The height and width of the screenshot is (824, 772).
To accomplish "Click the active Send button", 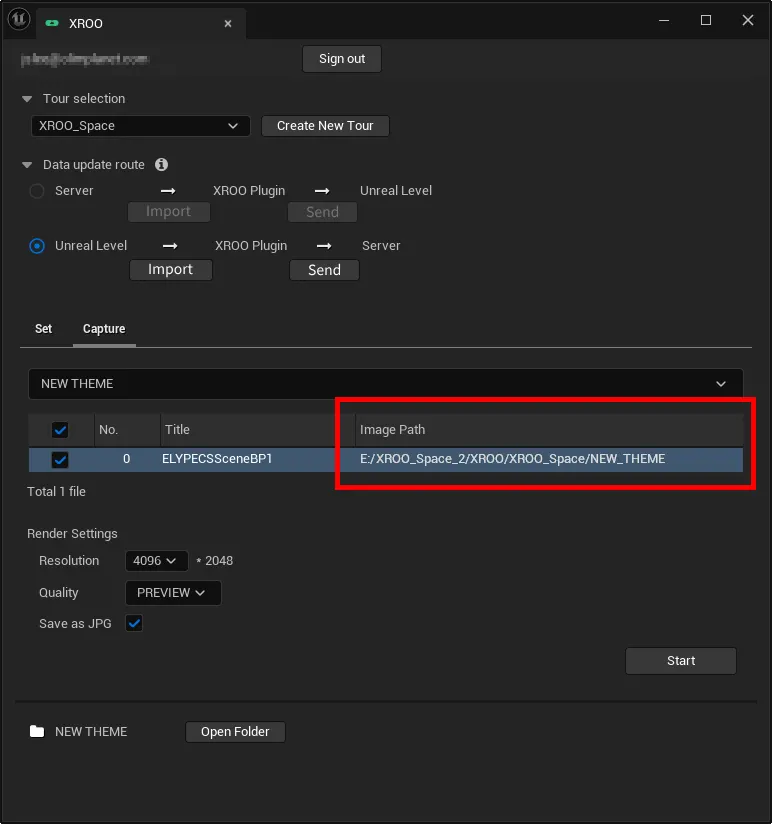I will tap(324, 270).
